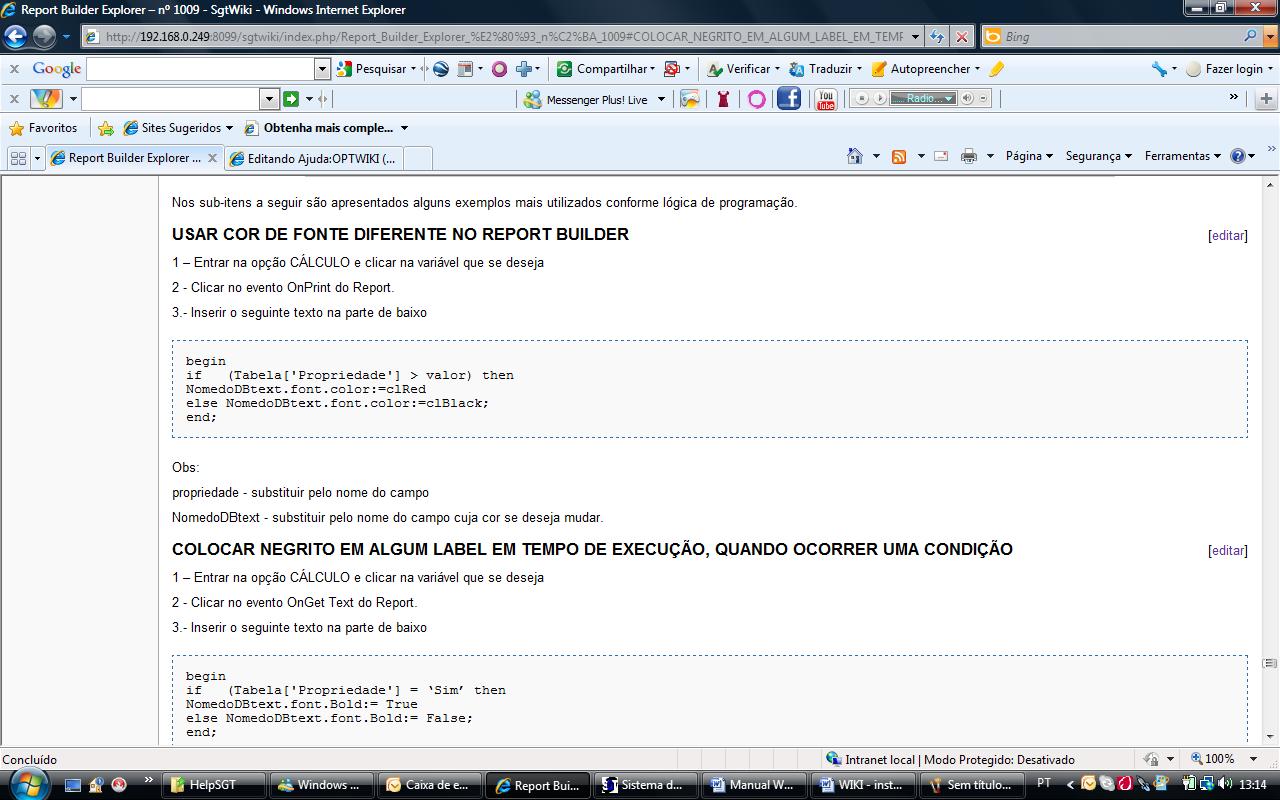Click the Favoritos star button
This screenshot has width=1280, height=800.
(43, 128)
